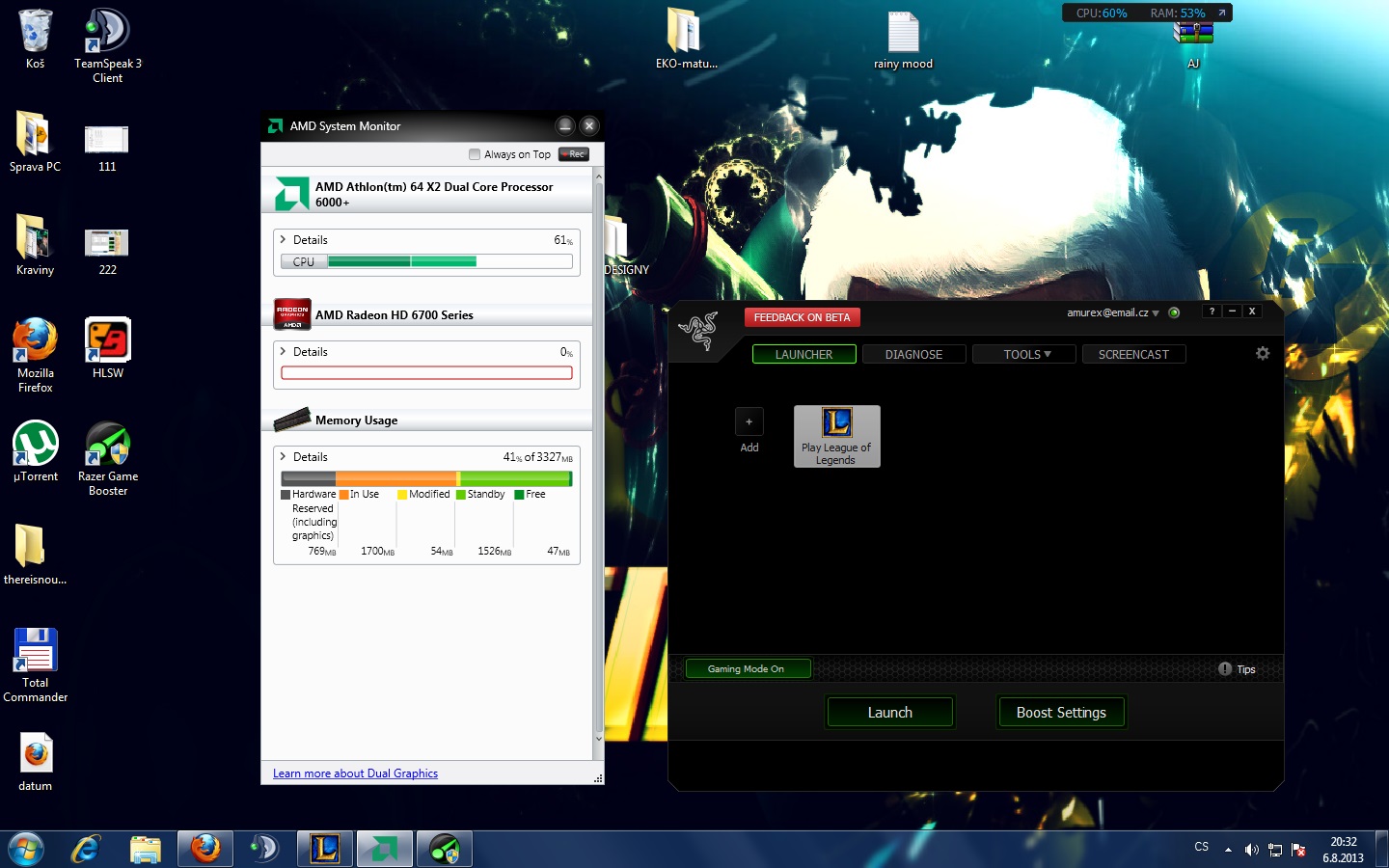Switch to the SCREENCAST tab
This screenshot has height=868, width=1389.
pos(1134,354)
